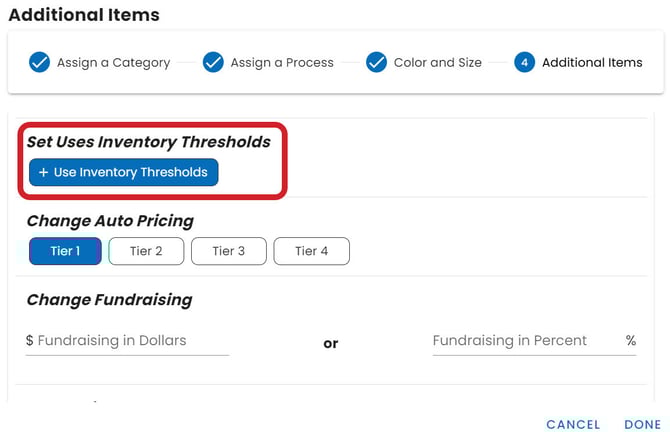Click Done to finish the setup

643,425
